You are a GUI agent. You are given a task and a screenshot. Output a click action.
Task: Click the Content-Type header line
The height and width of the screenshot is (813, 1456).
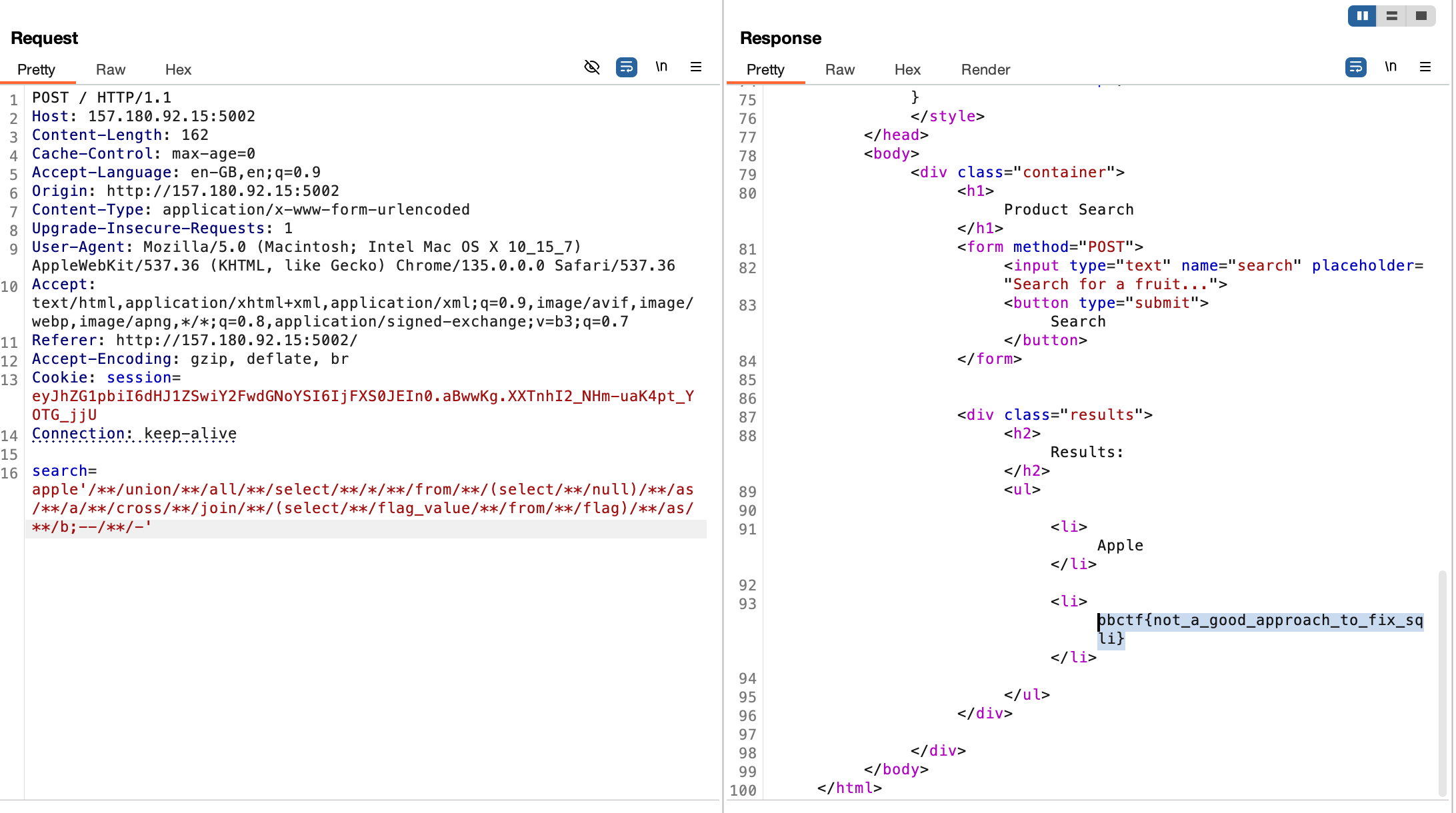pyautogui.click(x=251, y=209)
